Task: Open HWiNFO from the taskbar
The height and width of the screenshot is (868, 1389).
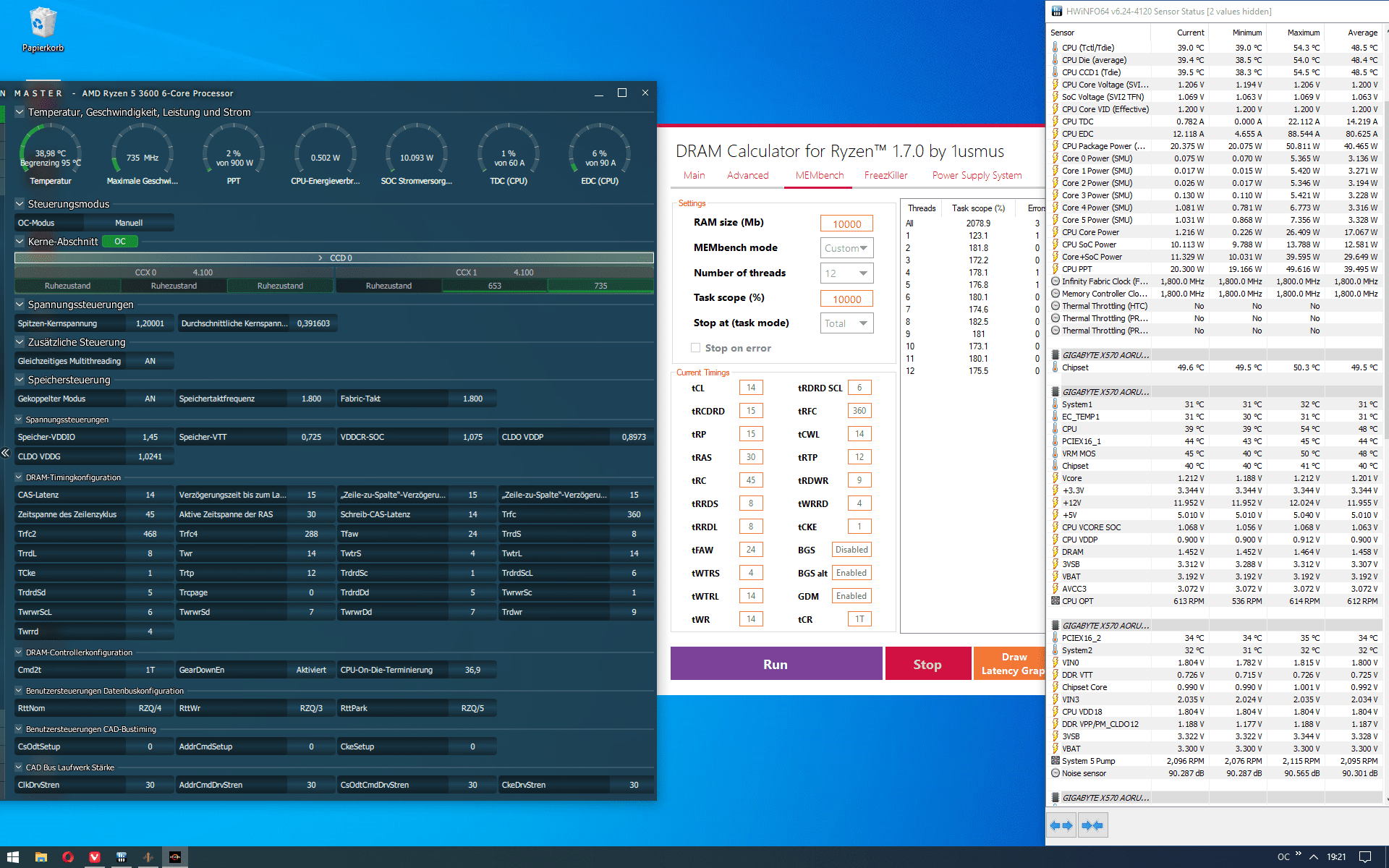Action: pyautogui.click(x=122, y=856)
